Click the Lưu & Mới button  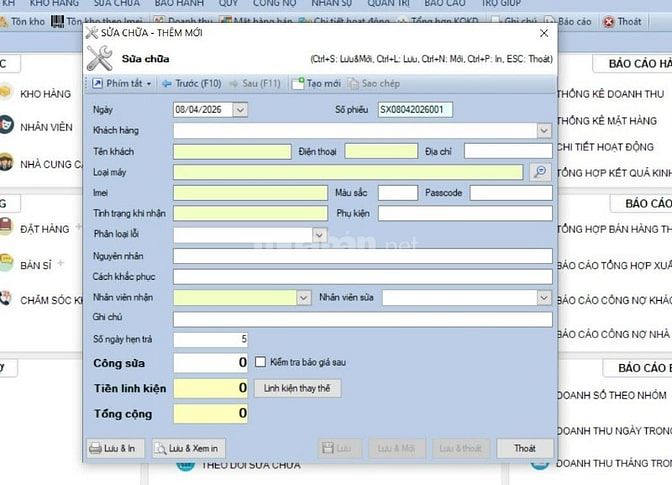(x=397, y=449)
